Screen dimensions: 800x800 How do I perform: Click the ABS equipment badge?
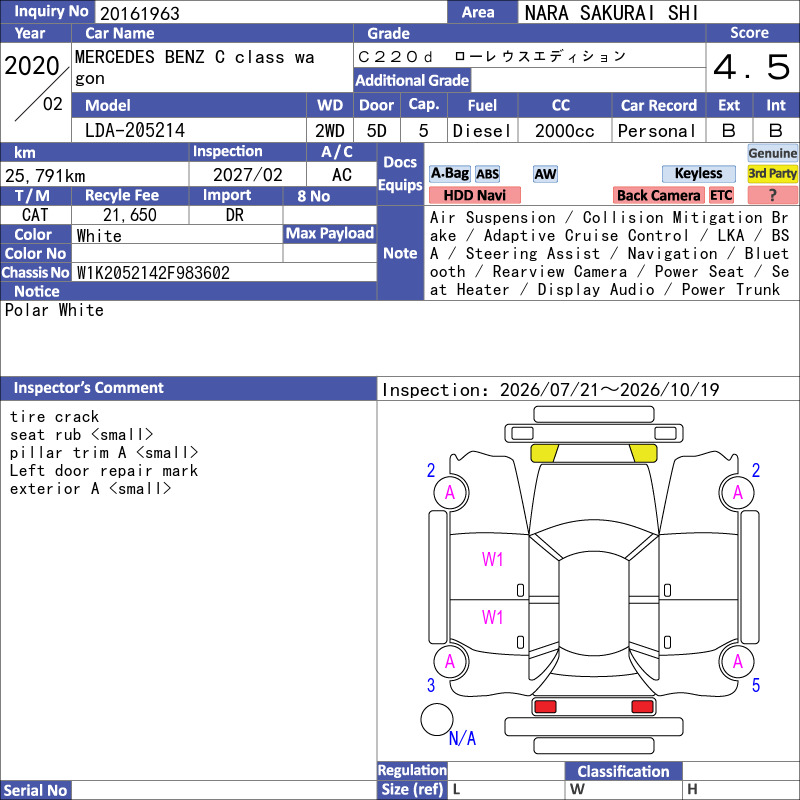point(487,174)
